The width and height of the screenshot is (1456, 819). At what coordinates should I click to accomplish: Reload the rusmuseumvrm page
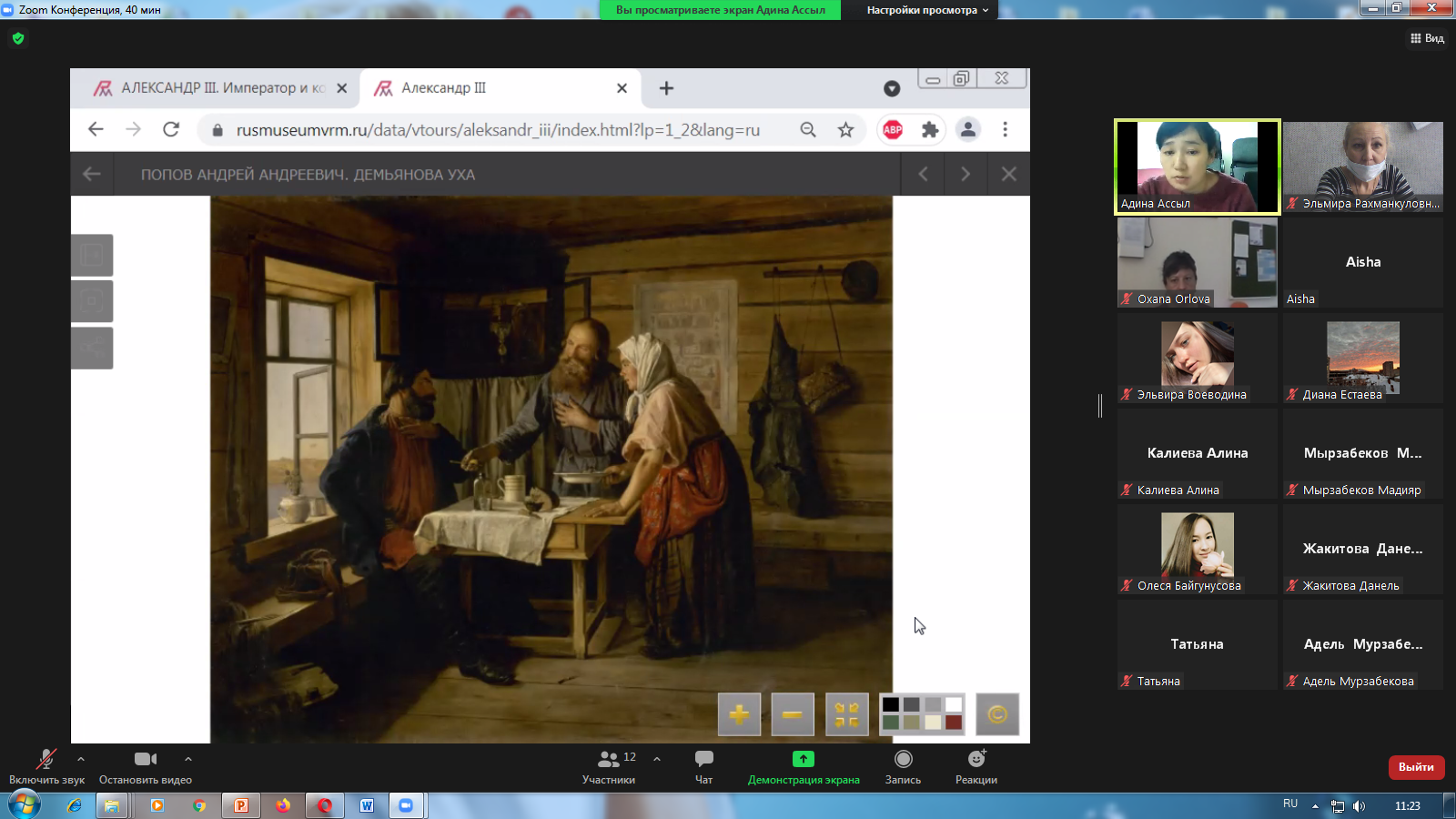171,129
